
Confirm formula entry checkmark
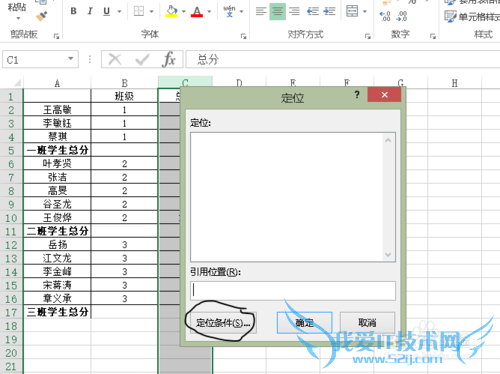tap(142, 60)
